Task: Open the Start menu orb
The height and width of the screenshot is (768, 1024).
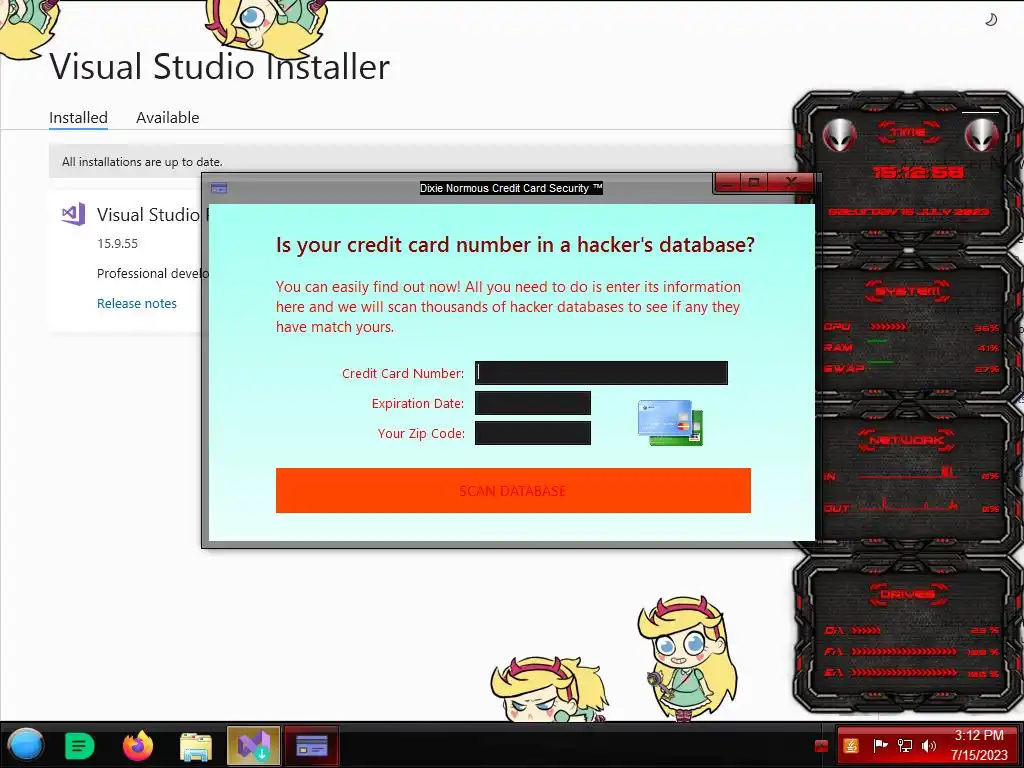Action: [x=26, y=745]
